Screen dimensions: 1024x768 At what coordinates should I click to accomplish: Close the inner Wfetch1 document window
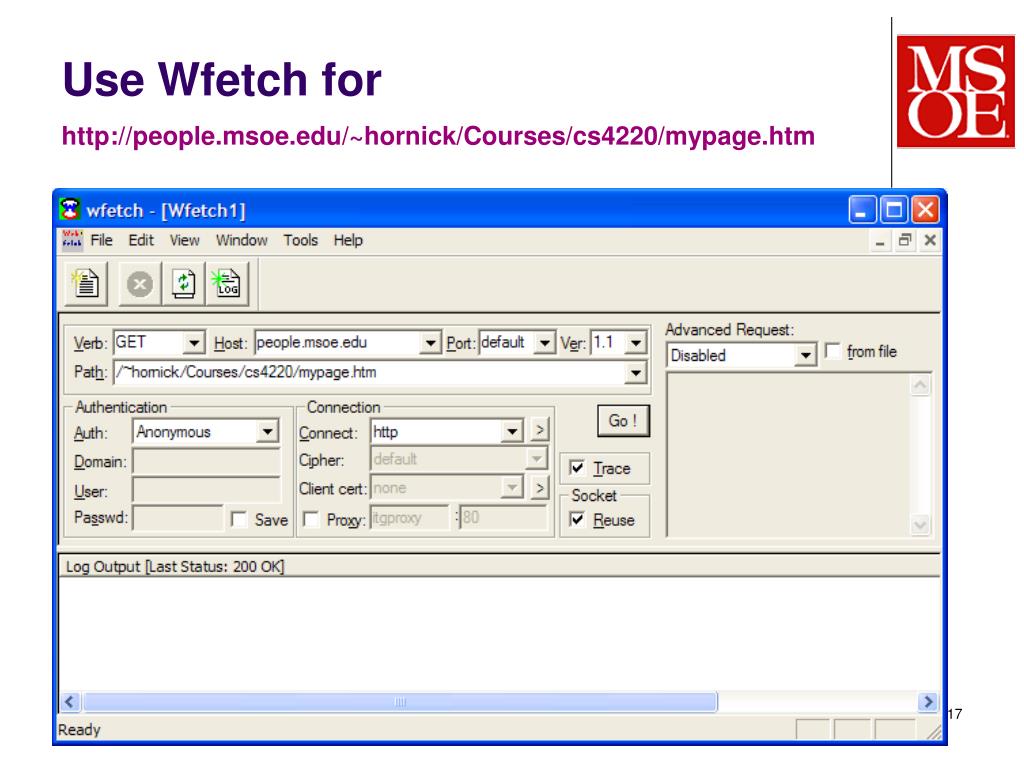pos(930,240)
